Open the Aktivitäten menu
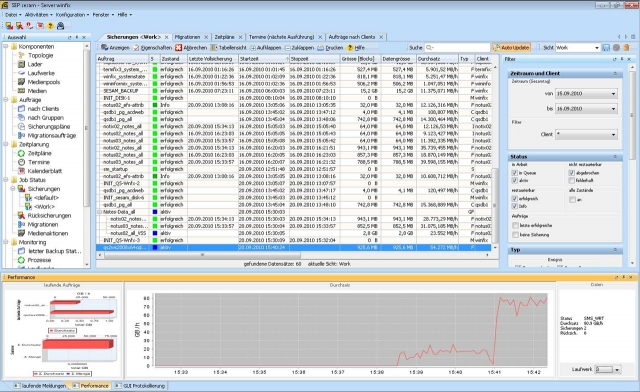 [38, 15]
